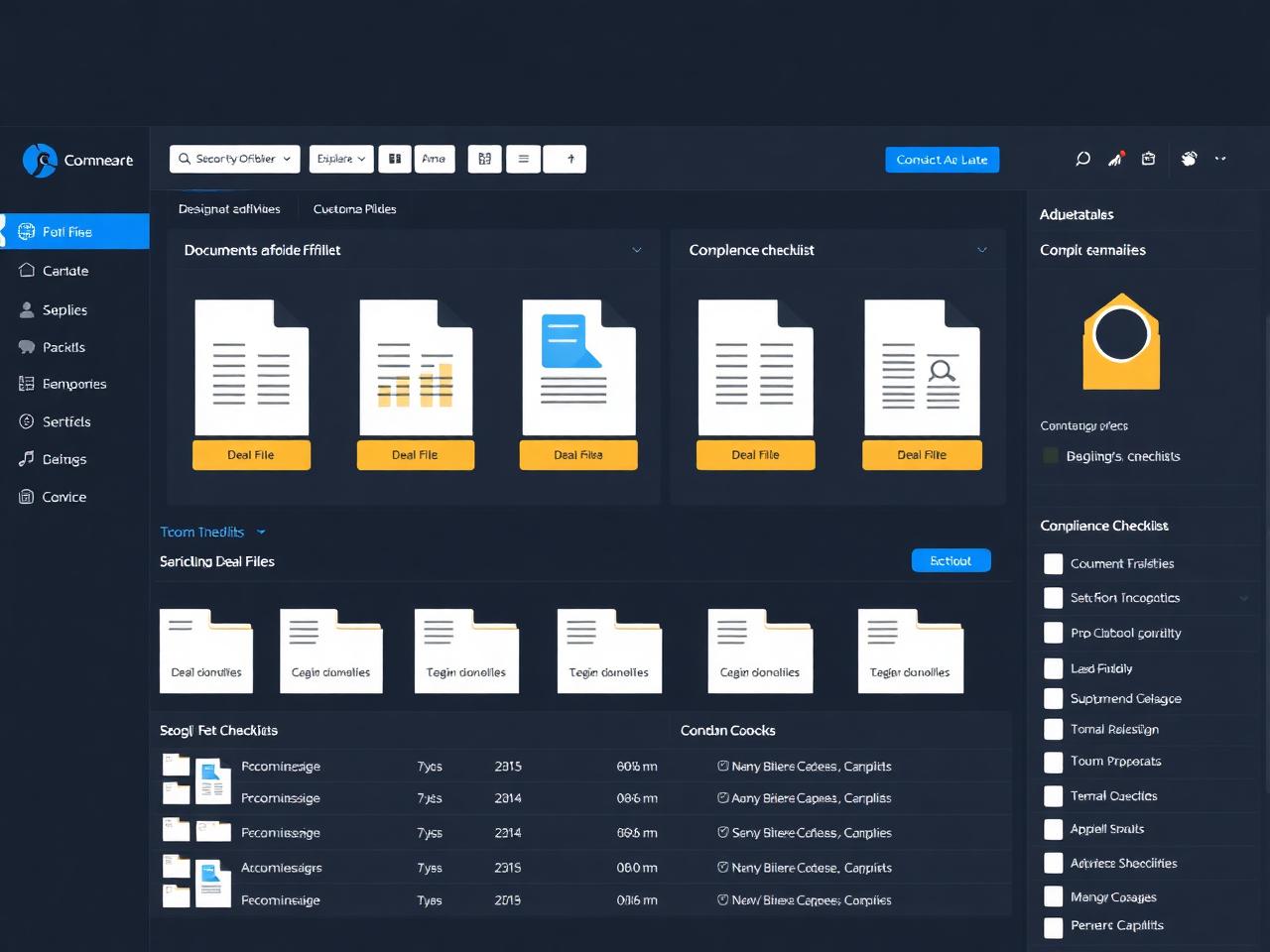Image resolution: width=1270 pixels, height=952 pixels.
Task: Click the hand icon in header
Action: [1190, 159]
